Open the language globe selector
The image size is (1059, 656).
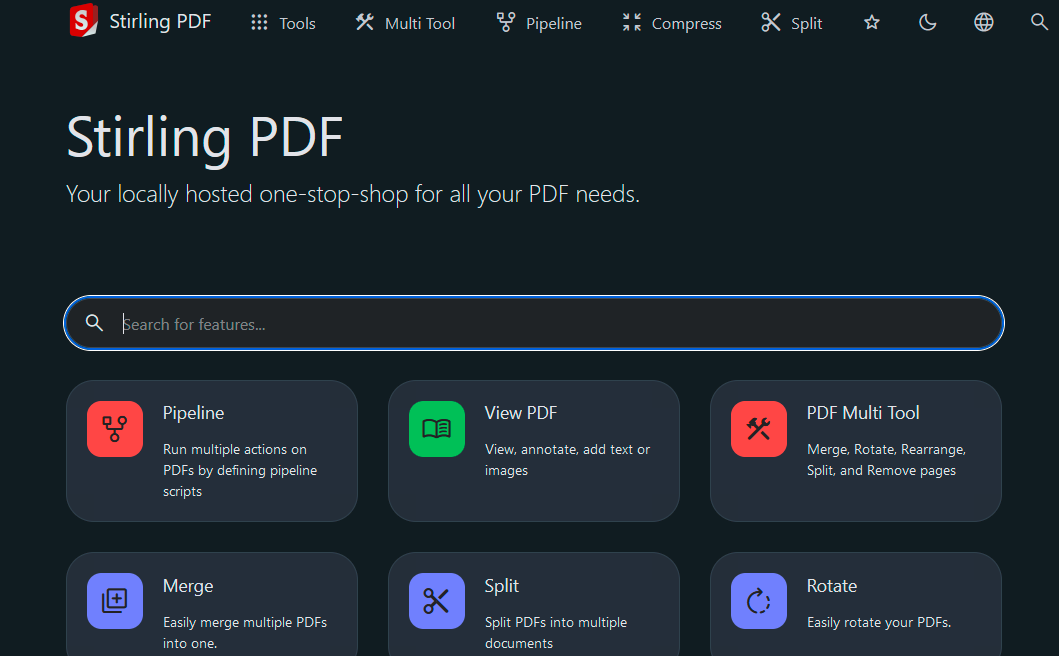pos(984,22)
